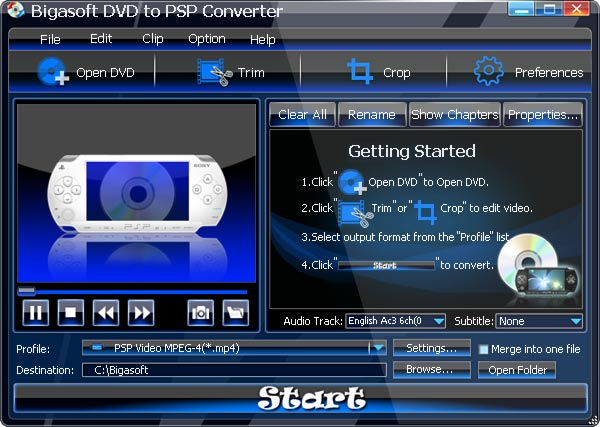This screenshot has width=600, height=427.
Task: Click Browse... for destination
Action: (432, 370)
